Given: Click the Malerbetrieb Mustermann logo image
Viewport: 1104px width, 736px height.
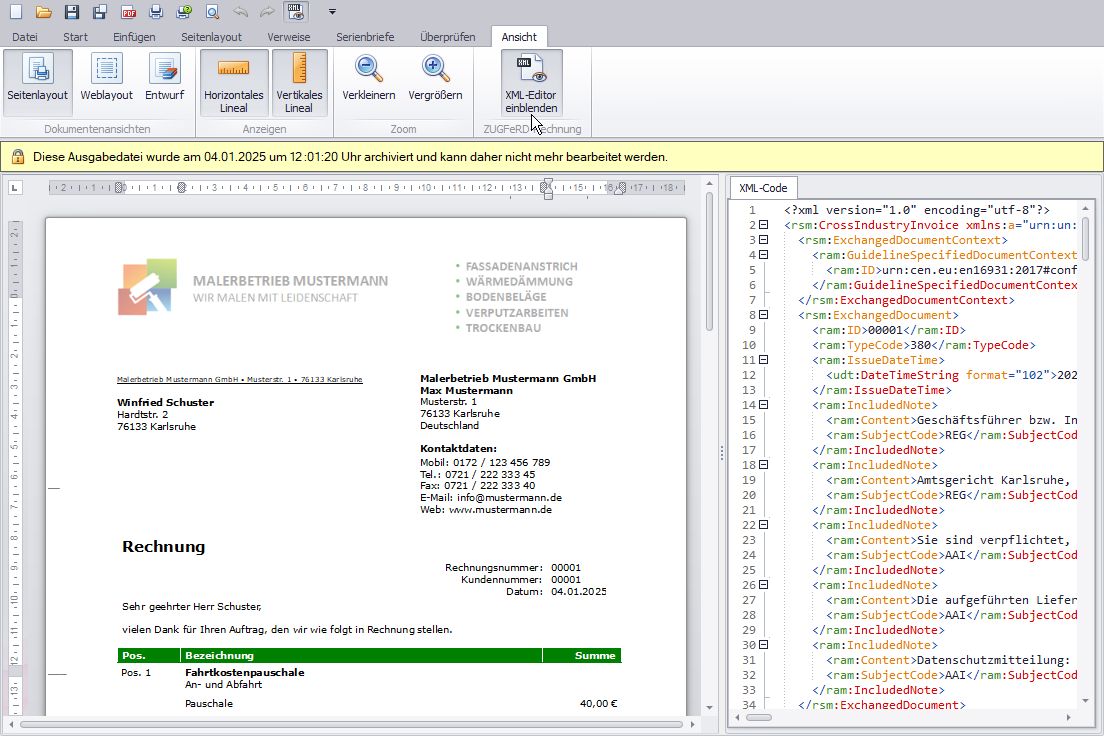Looking at the screenshot, I should pos(147,287).
